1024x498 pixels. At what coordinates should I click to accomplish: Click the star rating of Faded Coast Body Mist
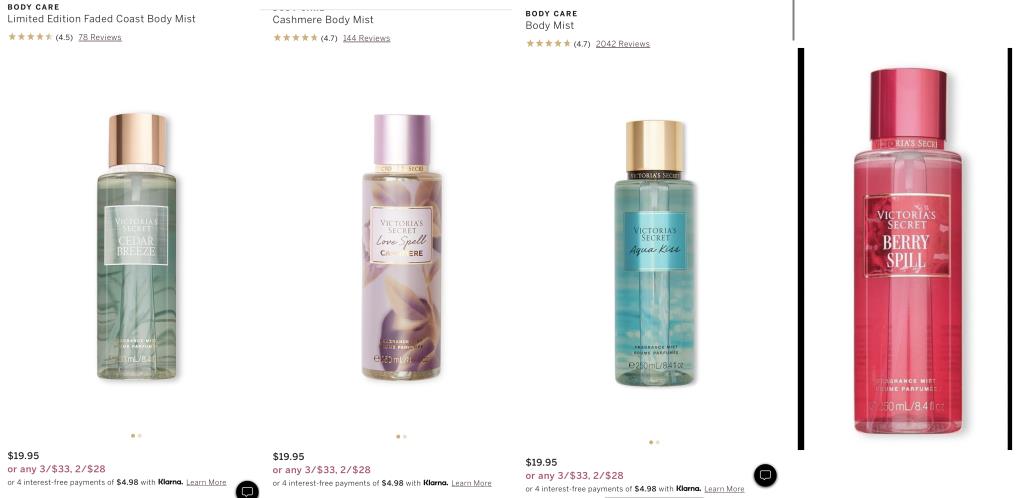pyautogui.click(x=30, y=37)
